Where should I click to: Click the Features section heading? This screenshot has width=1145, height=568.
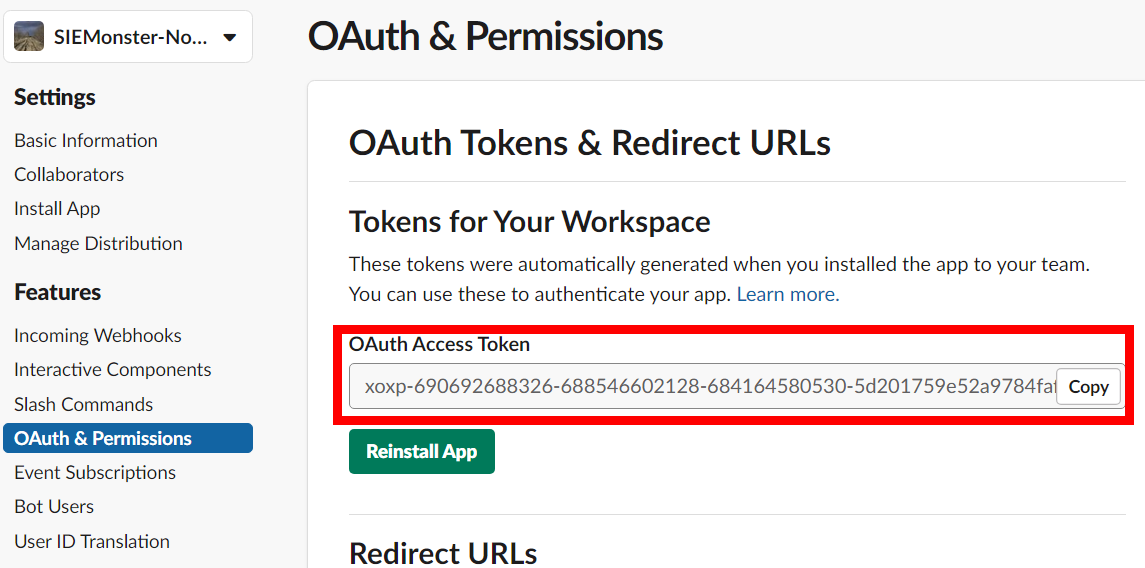pyautogui.click(x=58, y=292)
